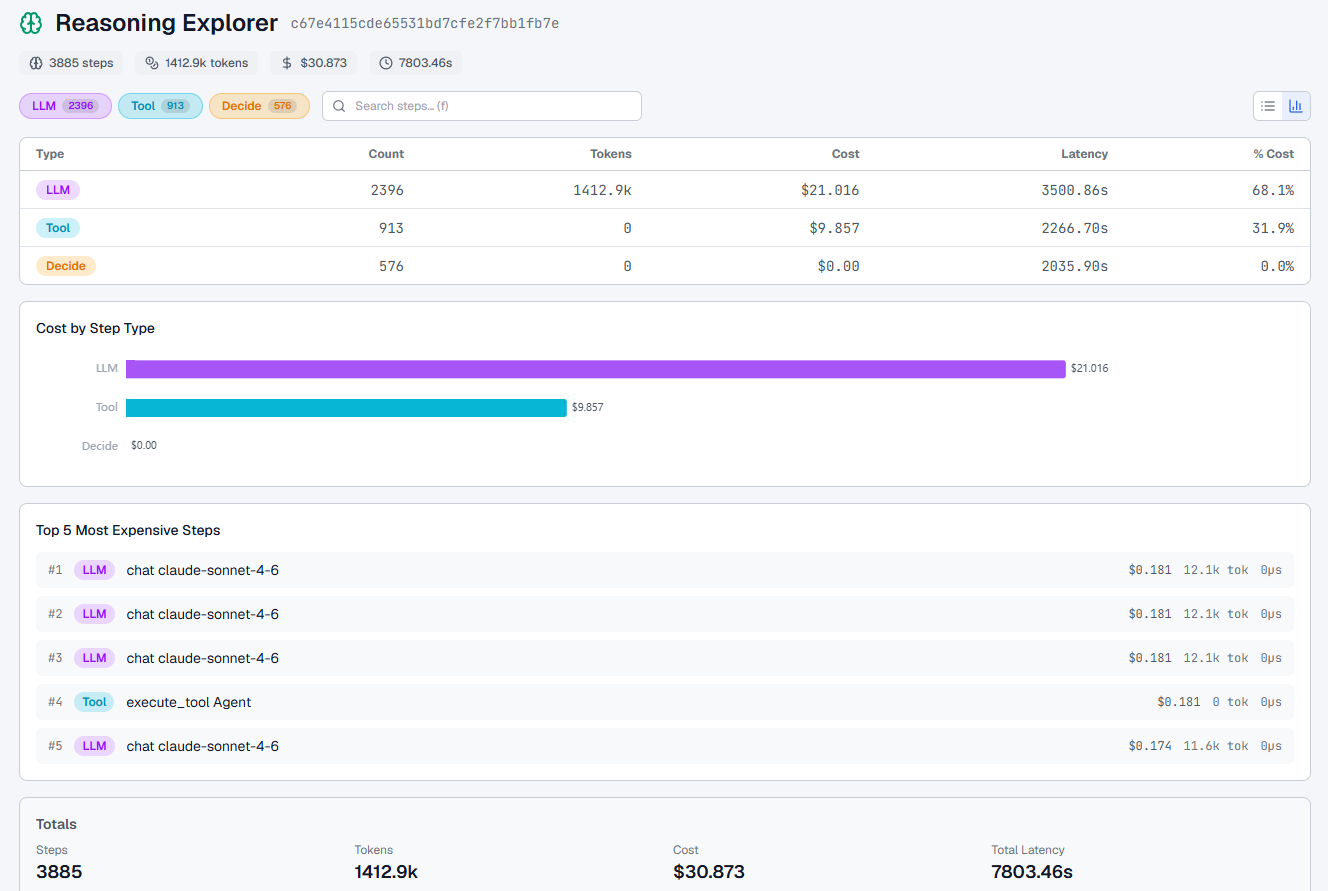The image size is (1328, 891).
Task: Click the clock icon beside 7803.46s
Action: tap(386, 63)
